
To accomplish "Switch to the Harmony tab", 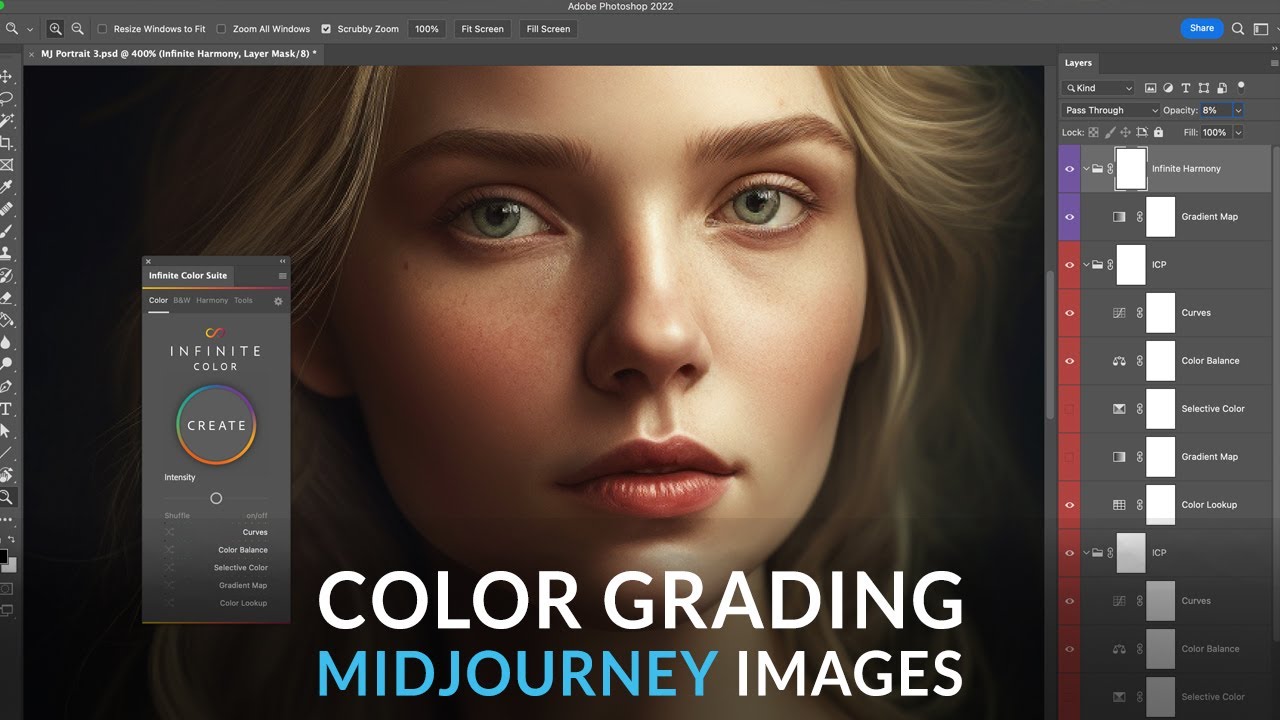I will 212,300.
